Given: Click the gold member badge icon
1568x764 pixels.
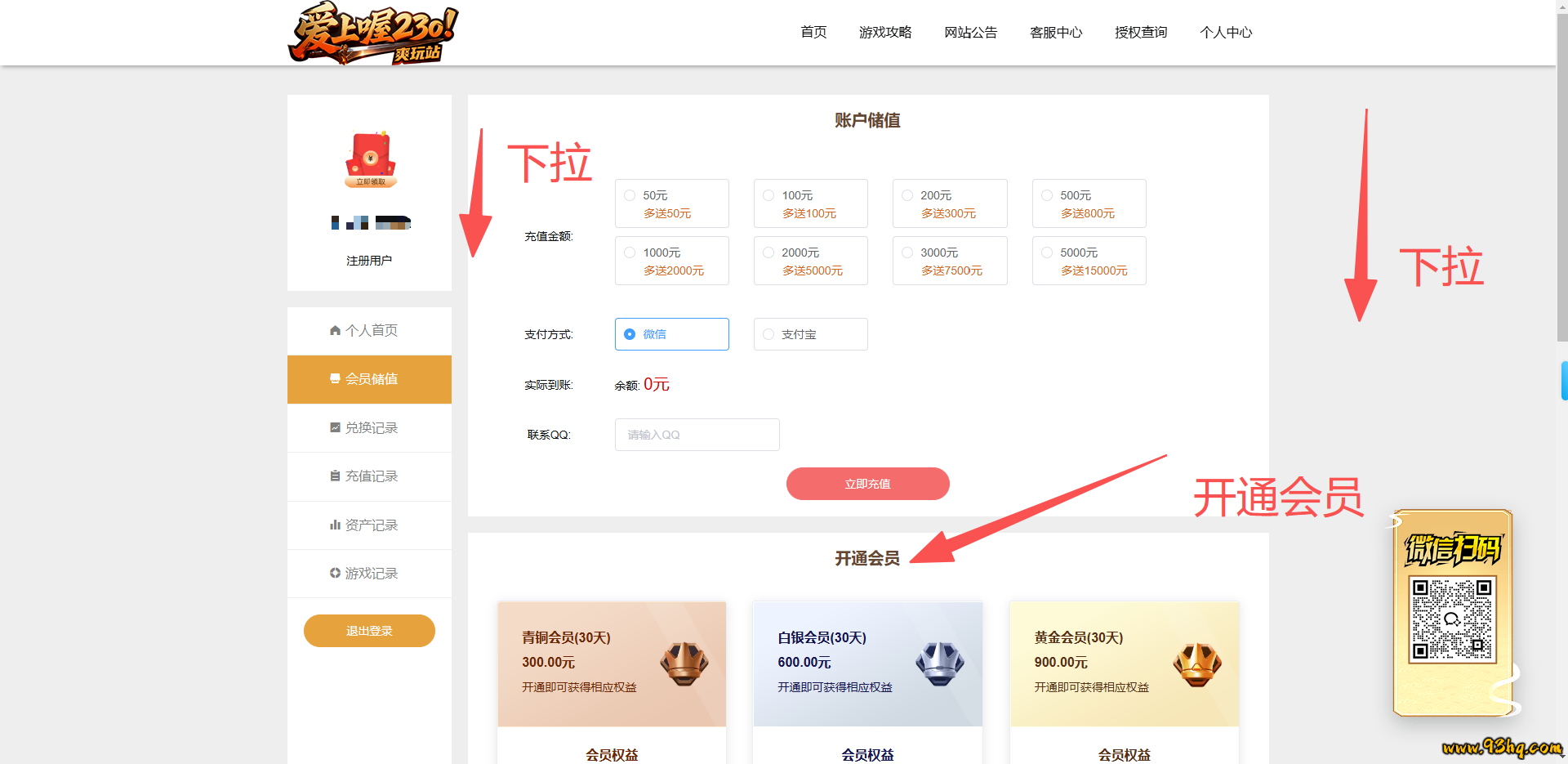Looking at the screenshot, I should pos(1196,663).
